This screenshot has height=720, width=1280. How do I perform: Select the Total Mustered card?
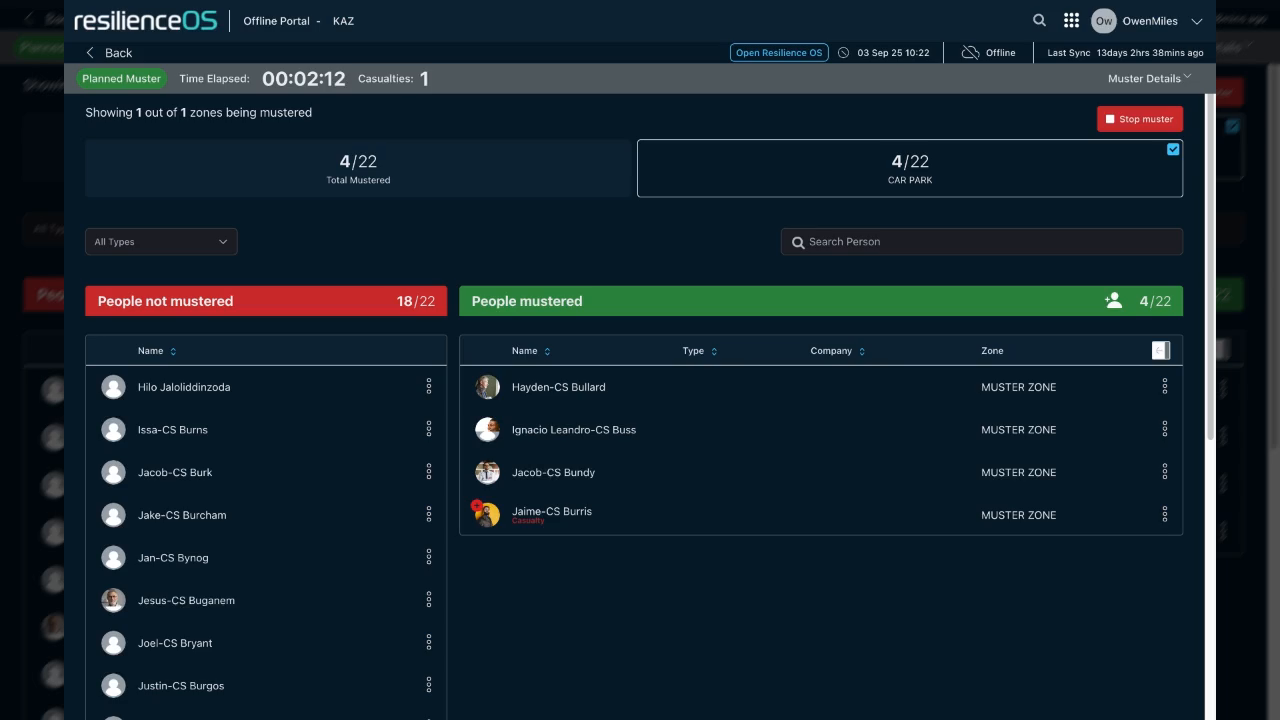(358, 168)
